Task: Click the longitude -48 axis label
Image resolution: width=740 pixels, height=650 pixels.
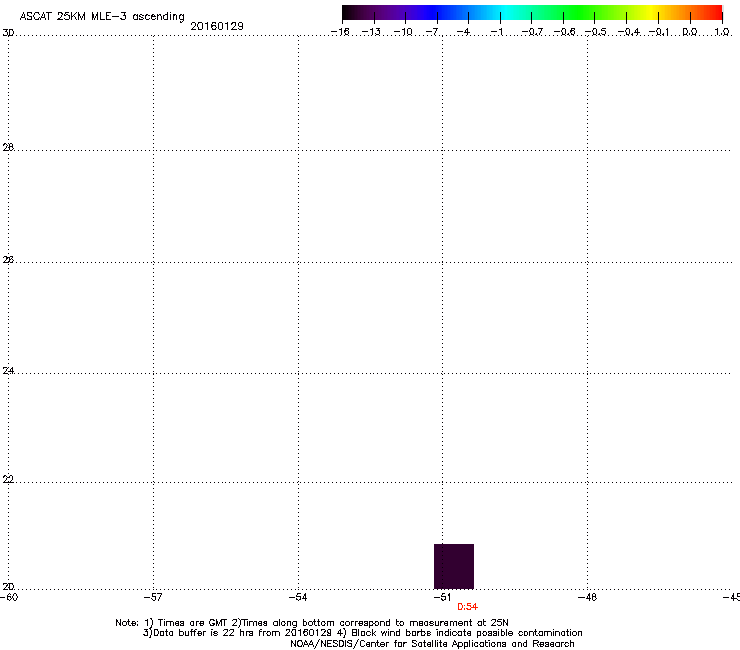Action: 587,597
